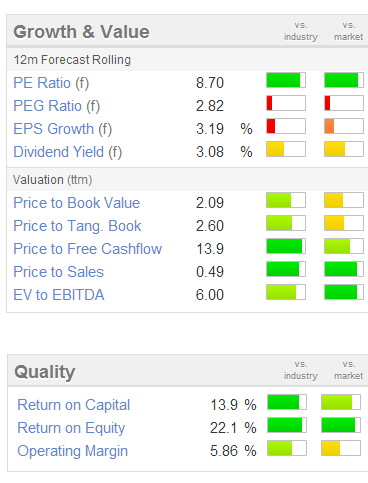Open Price to Book Value link
This screenshot has width=368, height=483.
click(x=76, y=203)
